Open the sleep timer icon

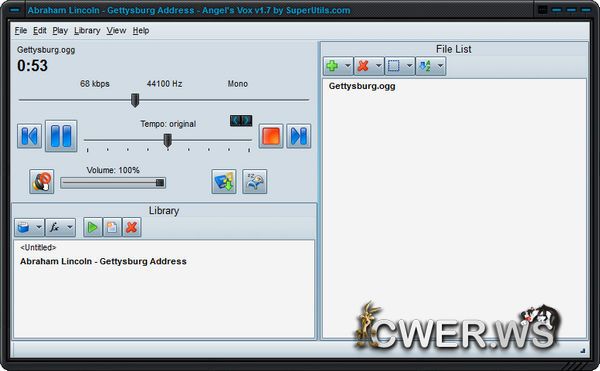254,182
